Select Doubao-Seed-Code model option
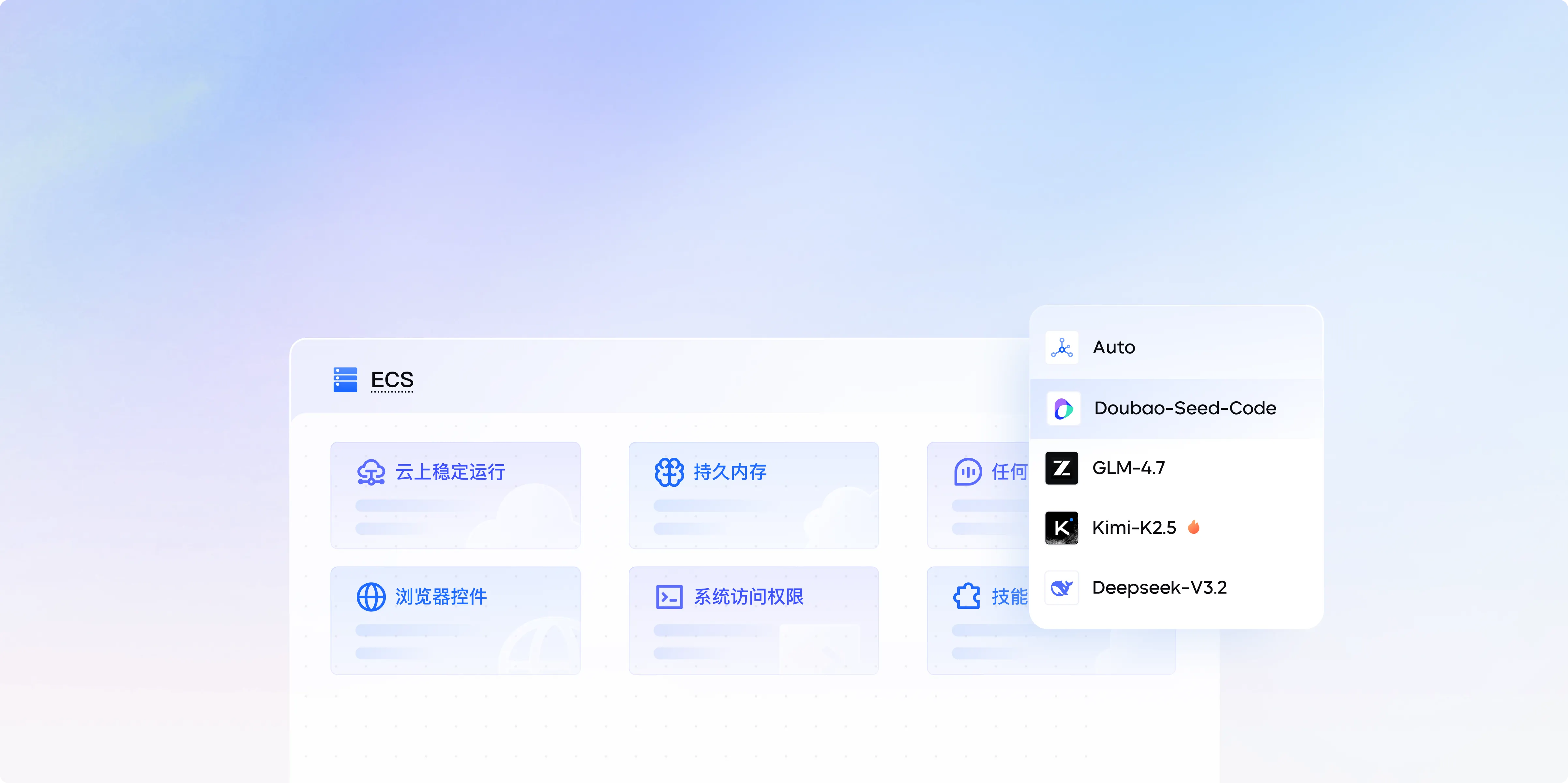Viewport: 1568px width, 783px height. (x=1184, y=408)
